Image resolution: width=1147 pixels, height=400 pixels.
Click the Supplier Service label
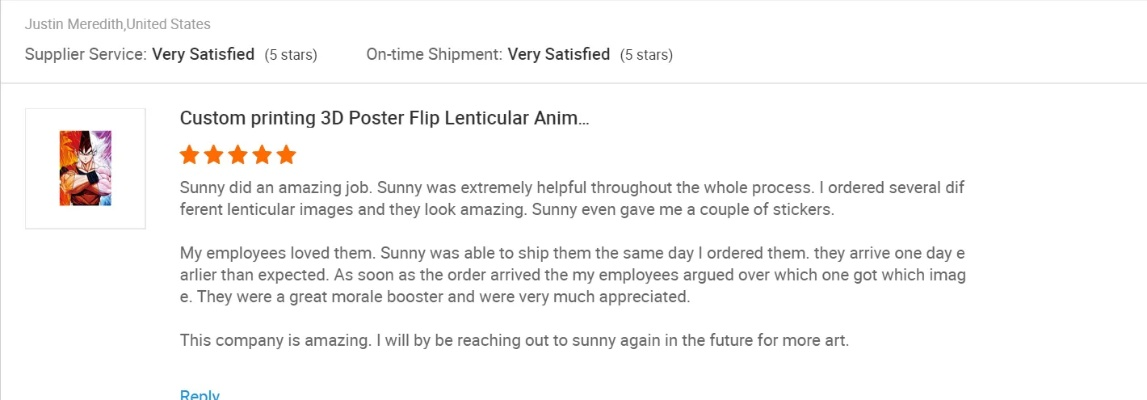[x=86, y=54]
